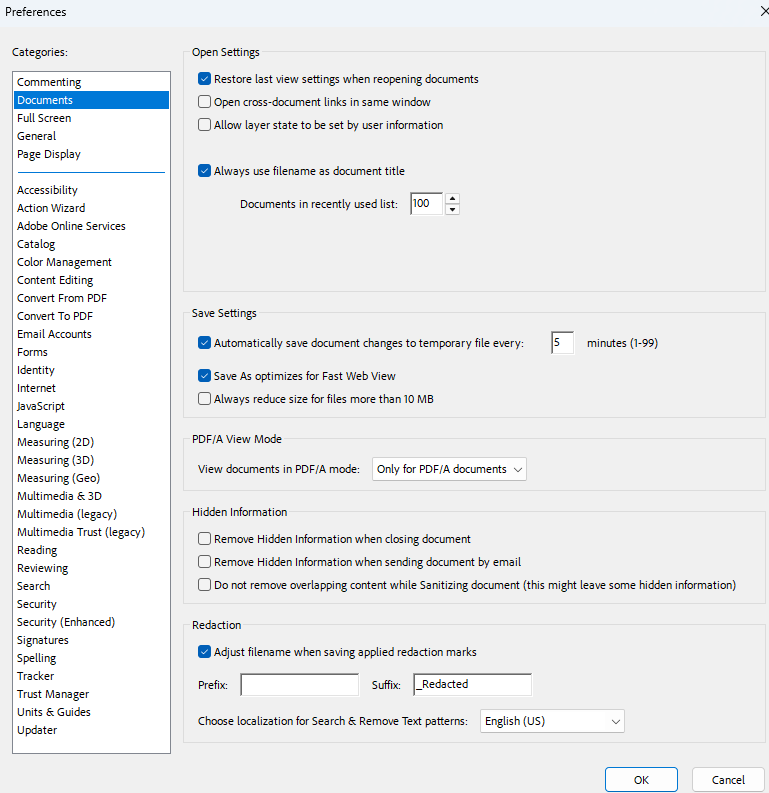
Task: Select the Tracker category
Action: (91, 676)
